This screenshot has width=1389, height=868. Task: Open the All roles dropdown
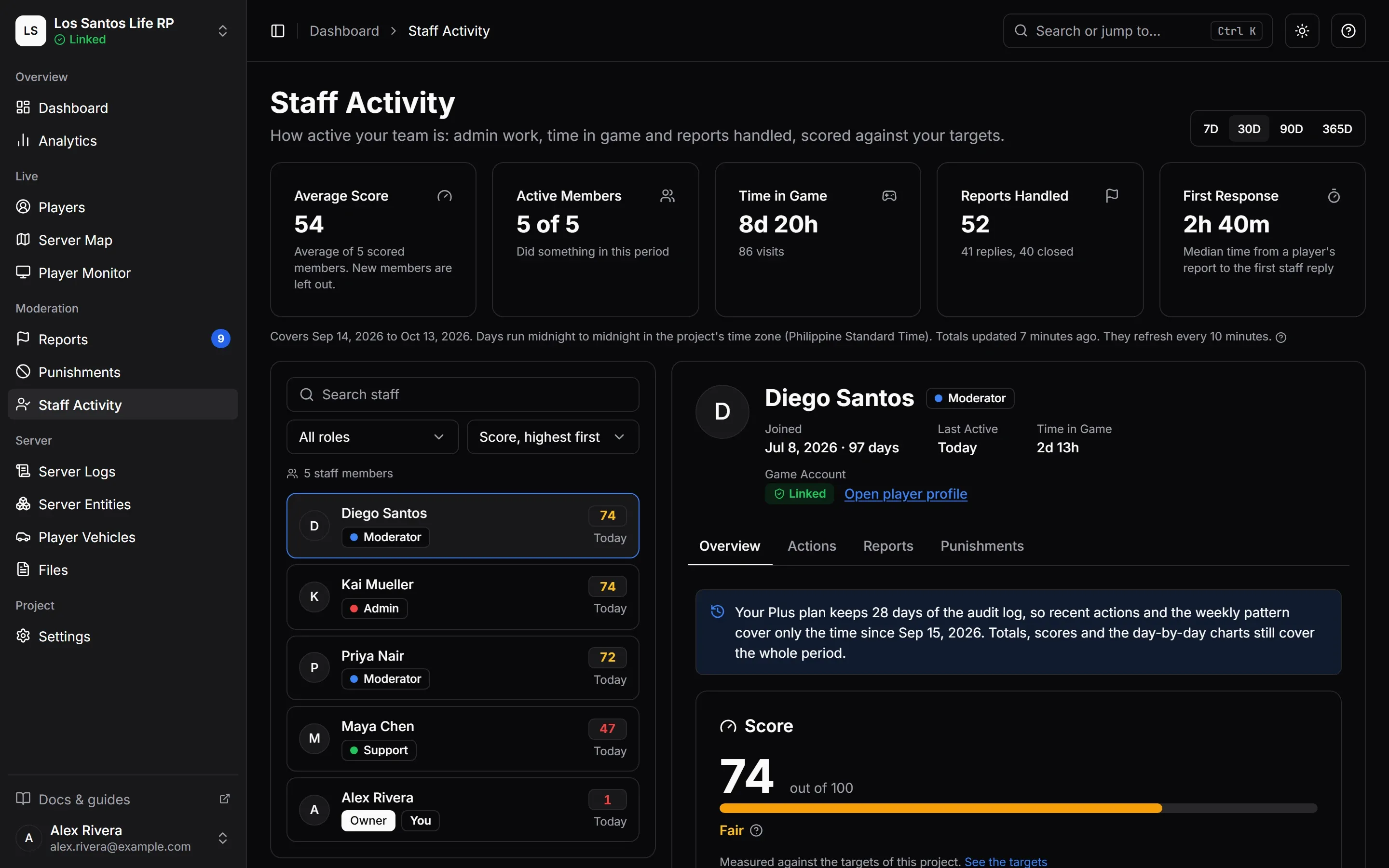(x=372, y=437)
